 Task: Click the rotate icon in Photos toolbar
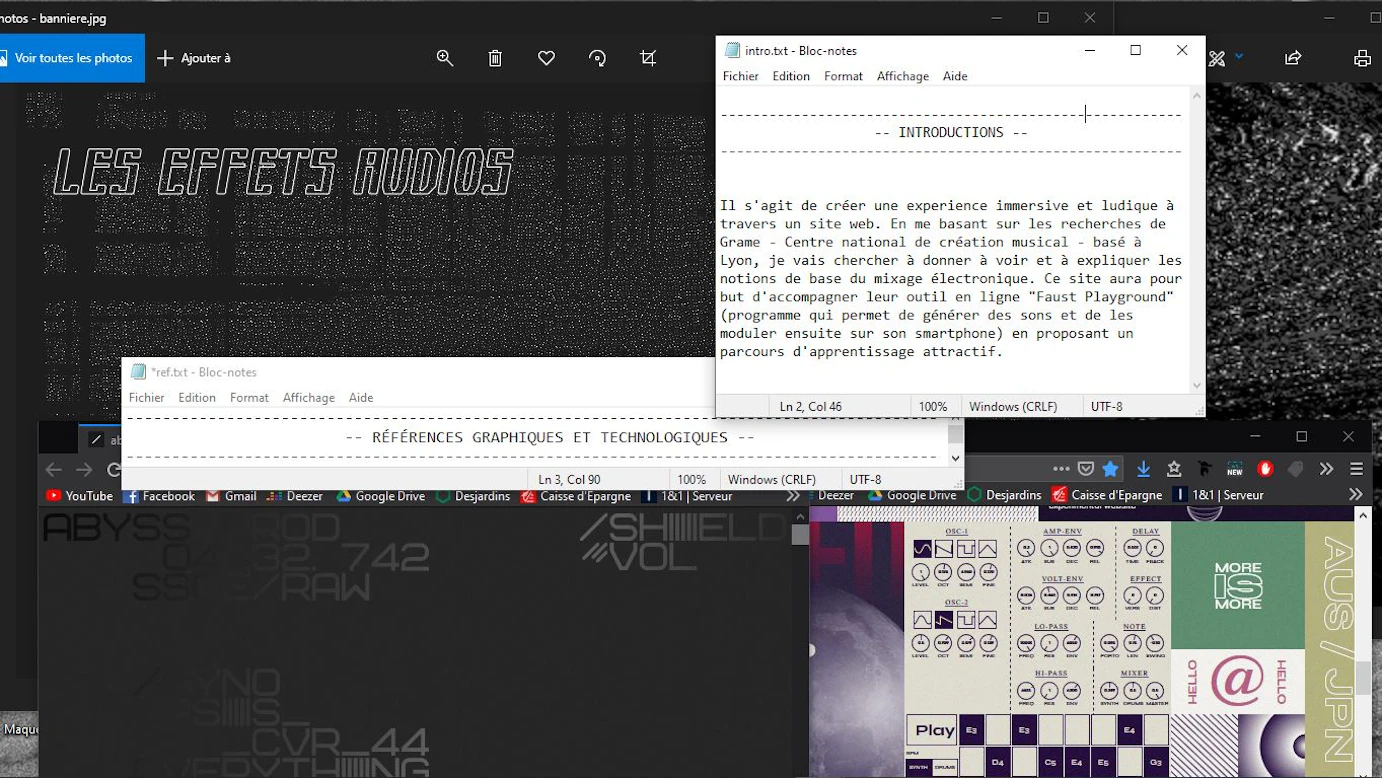(597, 58)
